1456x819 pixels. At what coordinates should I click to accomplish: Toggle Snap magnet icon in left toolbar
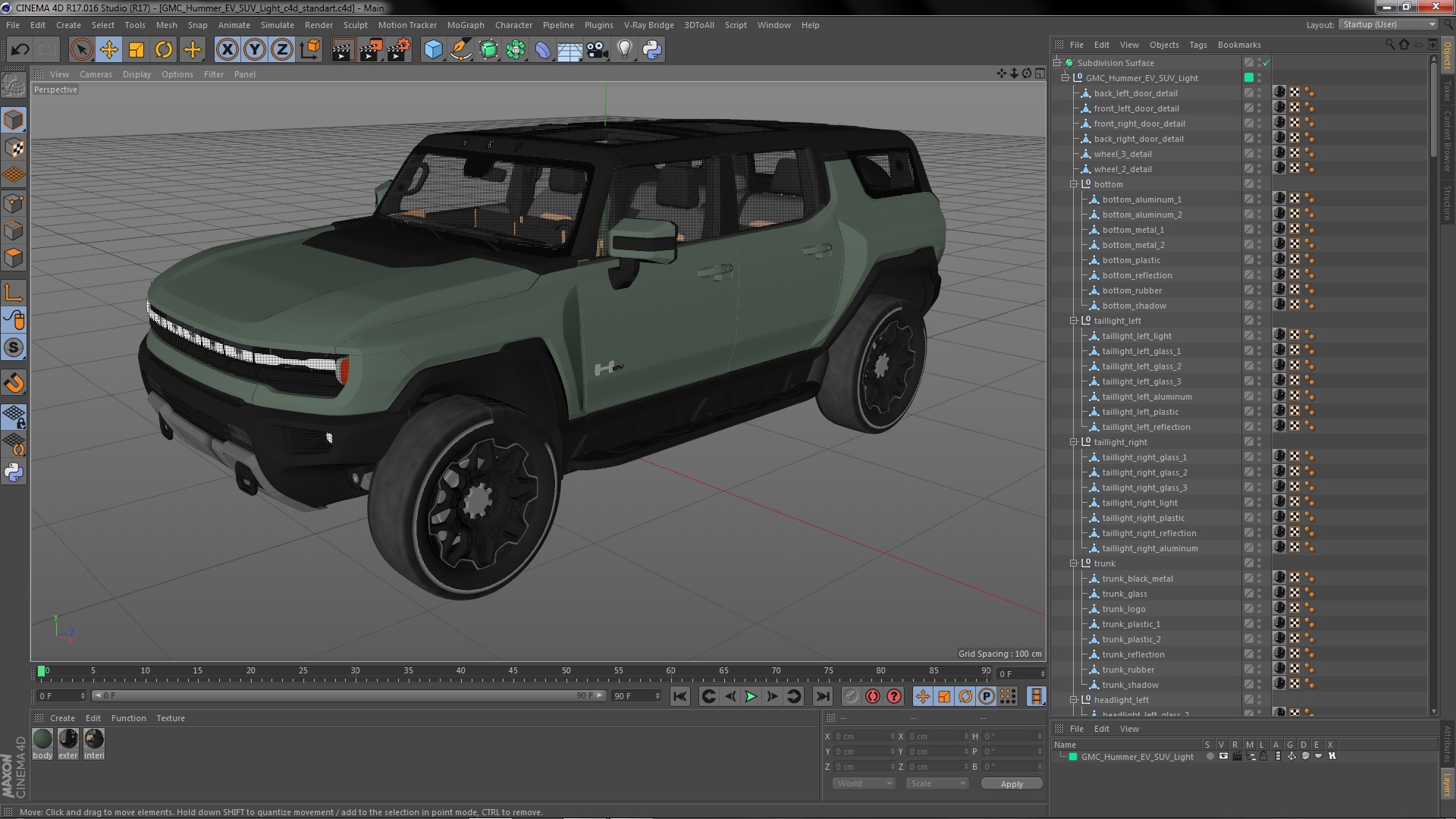tap(14, 383)
